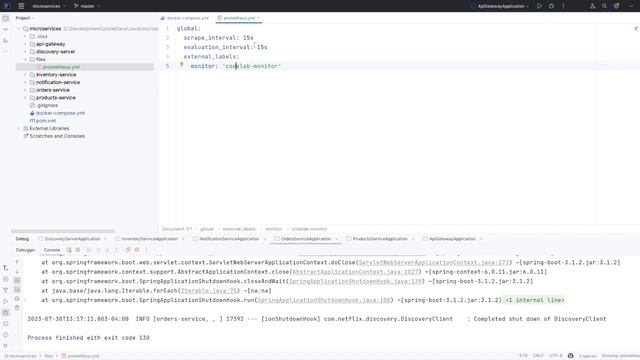The image size is (640, 360).
Task: Open the Project view options dropdown
Action: 25,18
